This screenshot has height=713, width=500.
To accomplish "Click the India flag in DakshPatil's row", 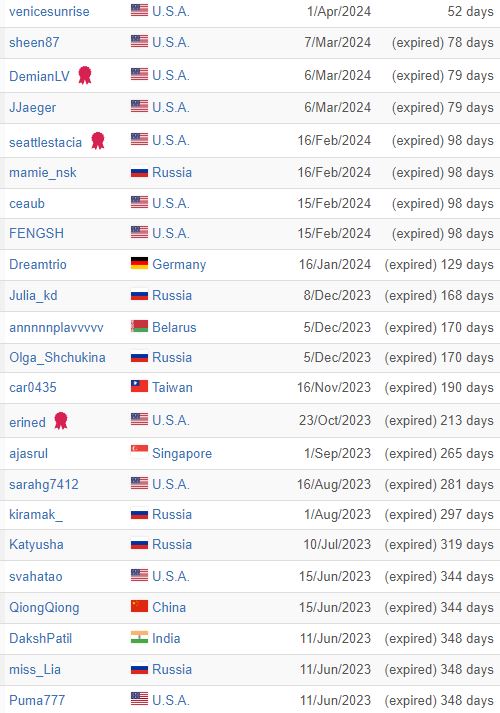I will 139,637.
